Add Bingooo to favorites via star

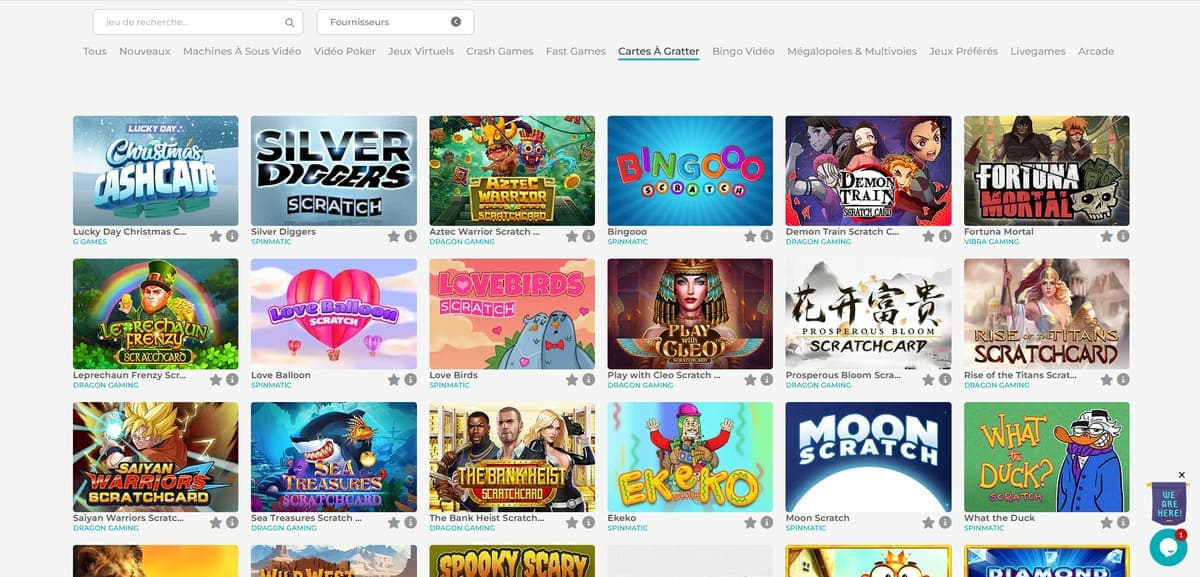click(x=750, y=236)
